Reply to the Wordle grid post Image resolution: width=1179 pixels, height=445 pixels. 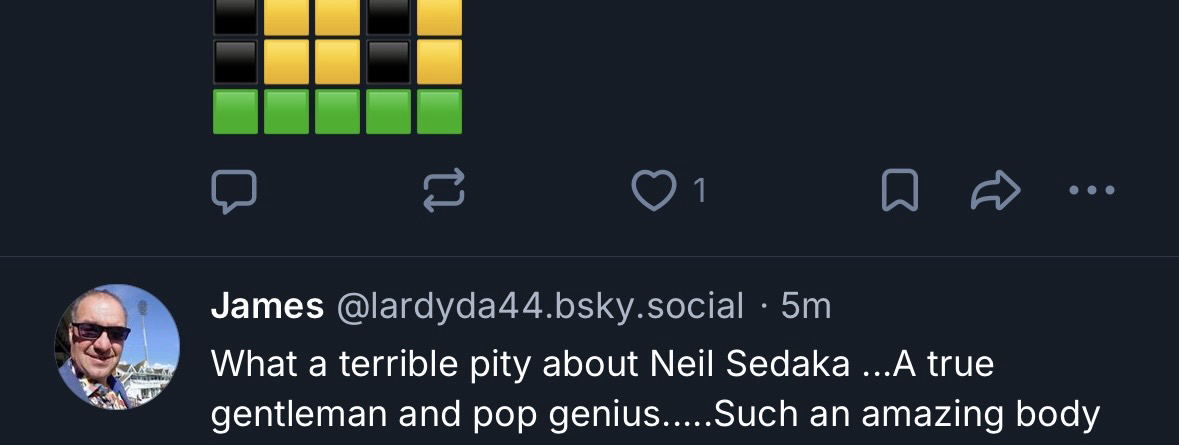coord(233,191)
